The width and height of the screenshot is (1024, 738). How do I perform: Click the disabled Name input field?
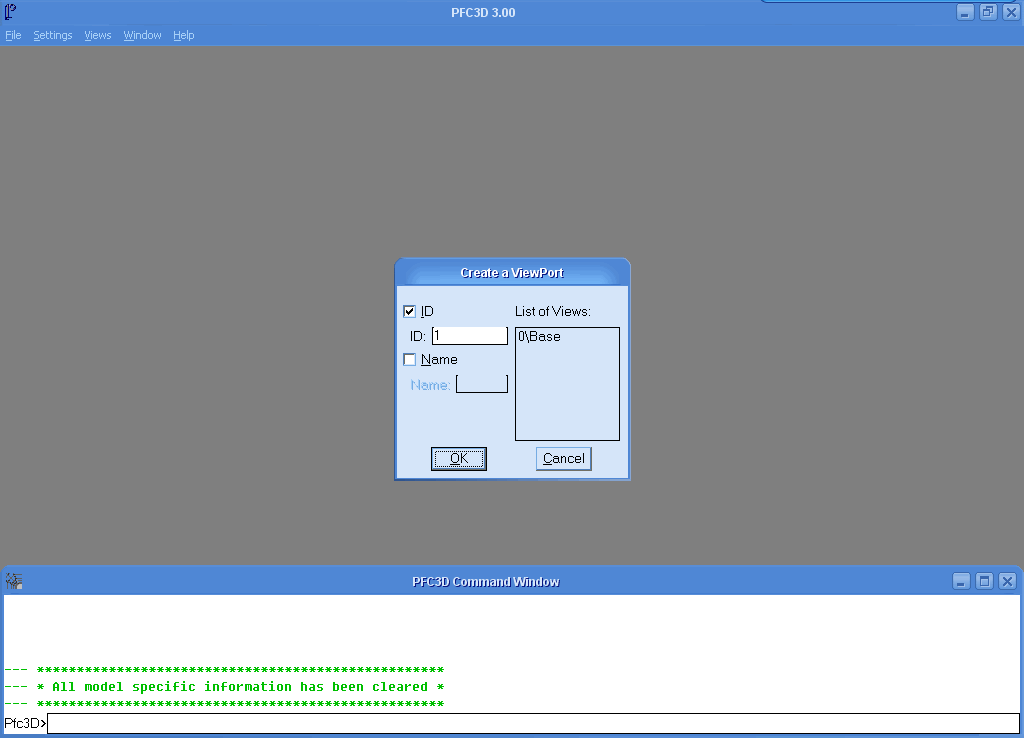tap(481, 384)
